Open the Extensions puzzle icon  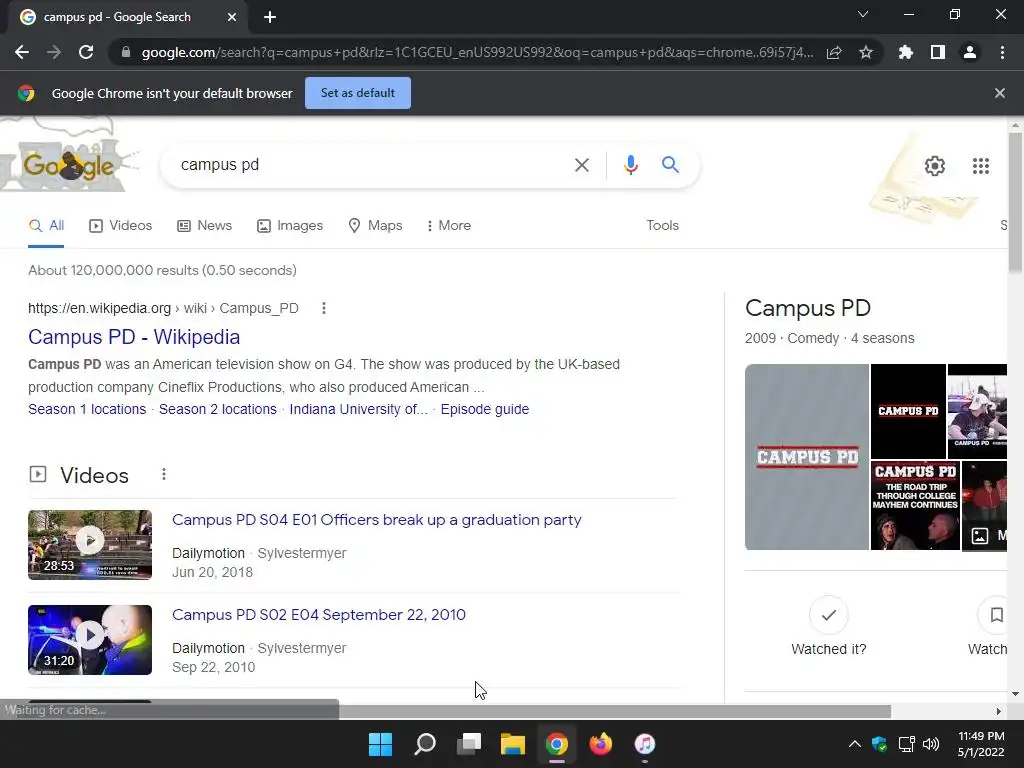click(x=906, y=52)
